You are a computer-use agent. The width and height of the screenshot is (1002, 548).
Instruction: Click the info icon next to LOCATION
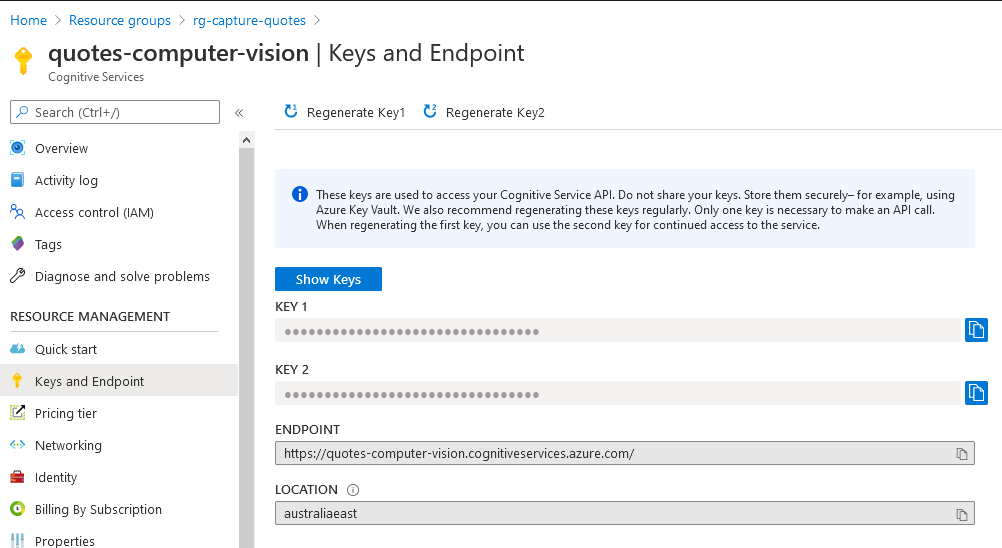(x=353, y=490)
